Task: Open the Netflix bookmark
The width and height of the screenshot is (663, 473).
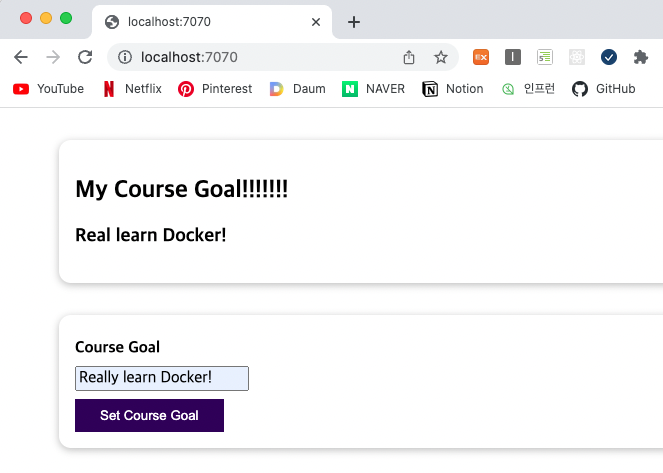Action: (132, 89)
